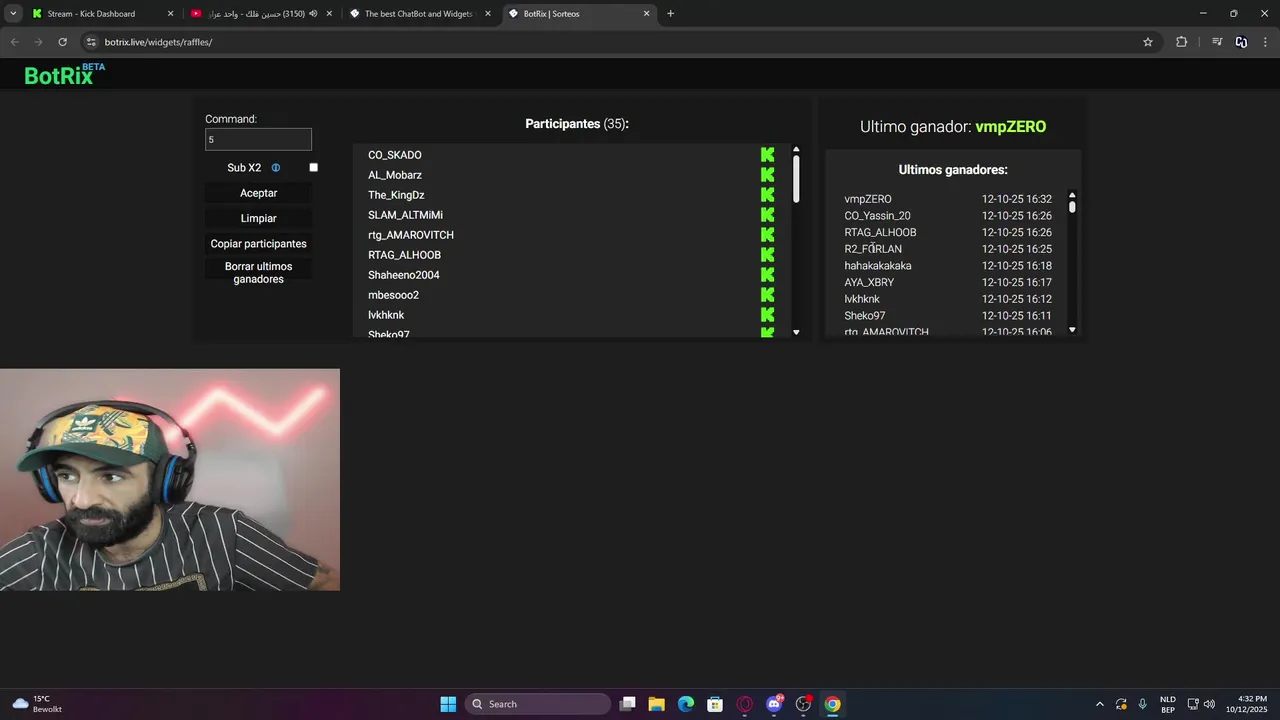
Task: Open the browser extensions puzzle icon
Action: 1181,42
